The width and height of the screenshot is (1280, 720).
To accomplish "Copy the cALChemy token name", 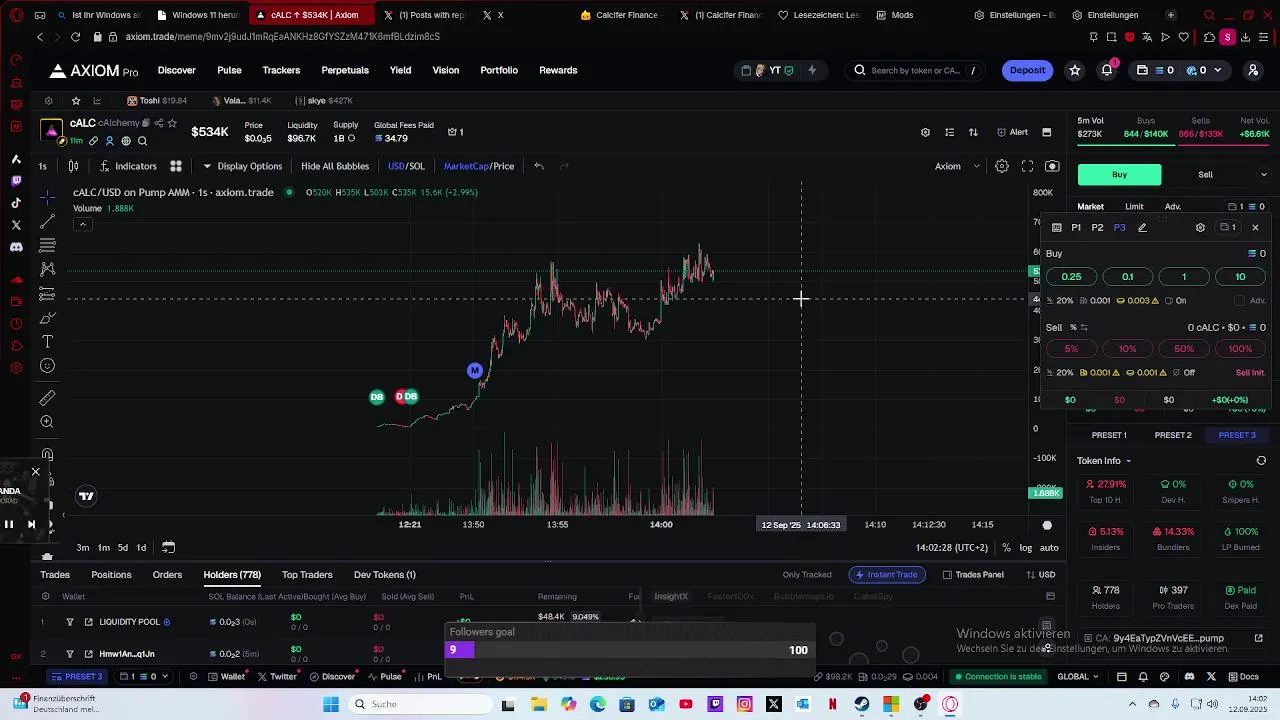I will point(146,123).
